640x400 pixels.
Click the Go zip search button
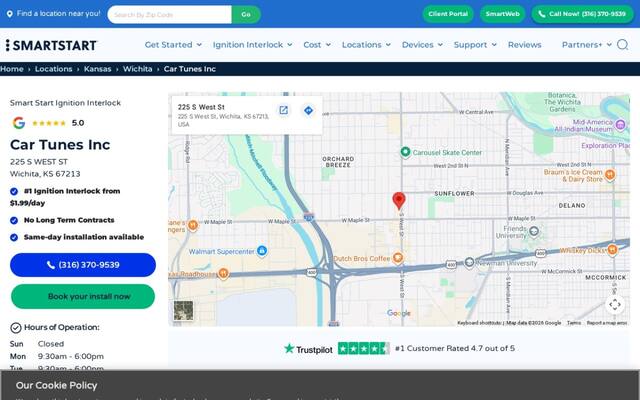(246, 14)
